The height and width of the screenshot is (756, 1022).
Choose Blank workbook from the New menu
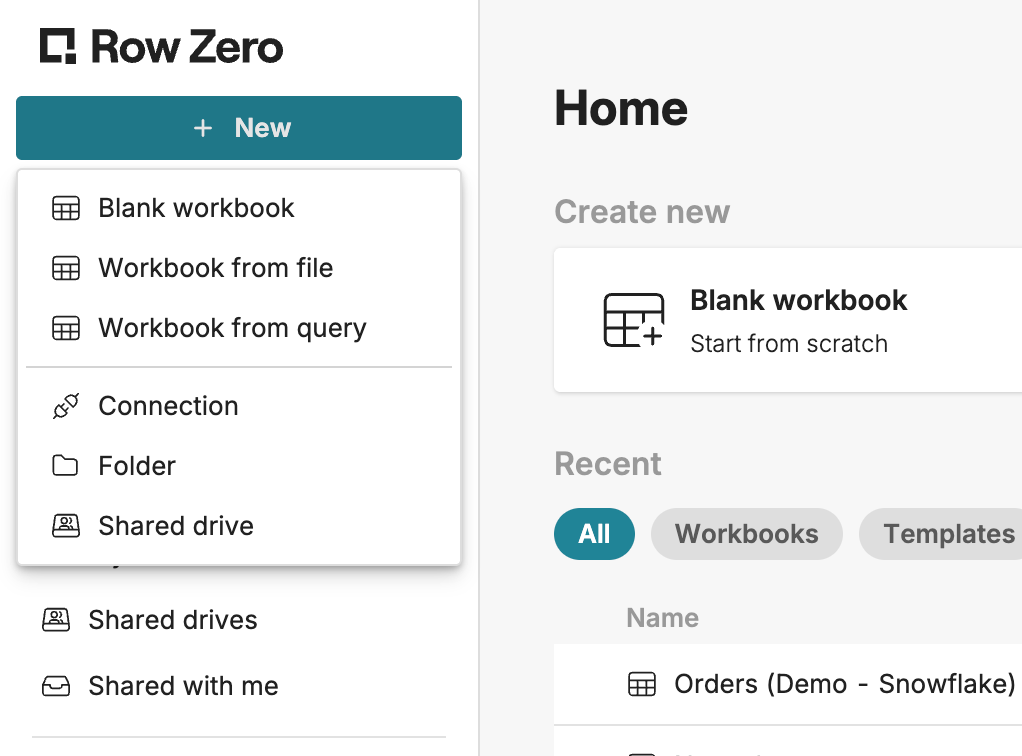pos(239,208)
